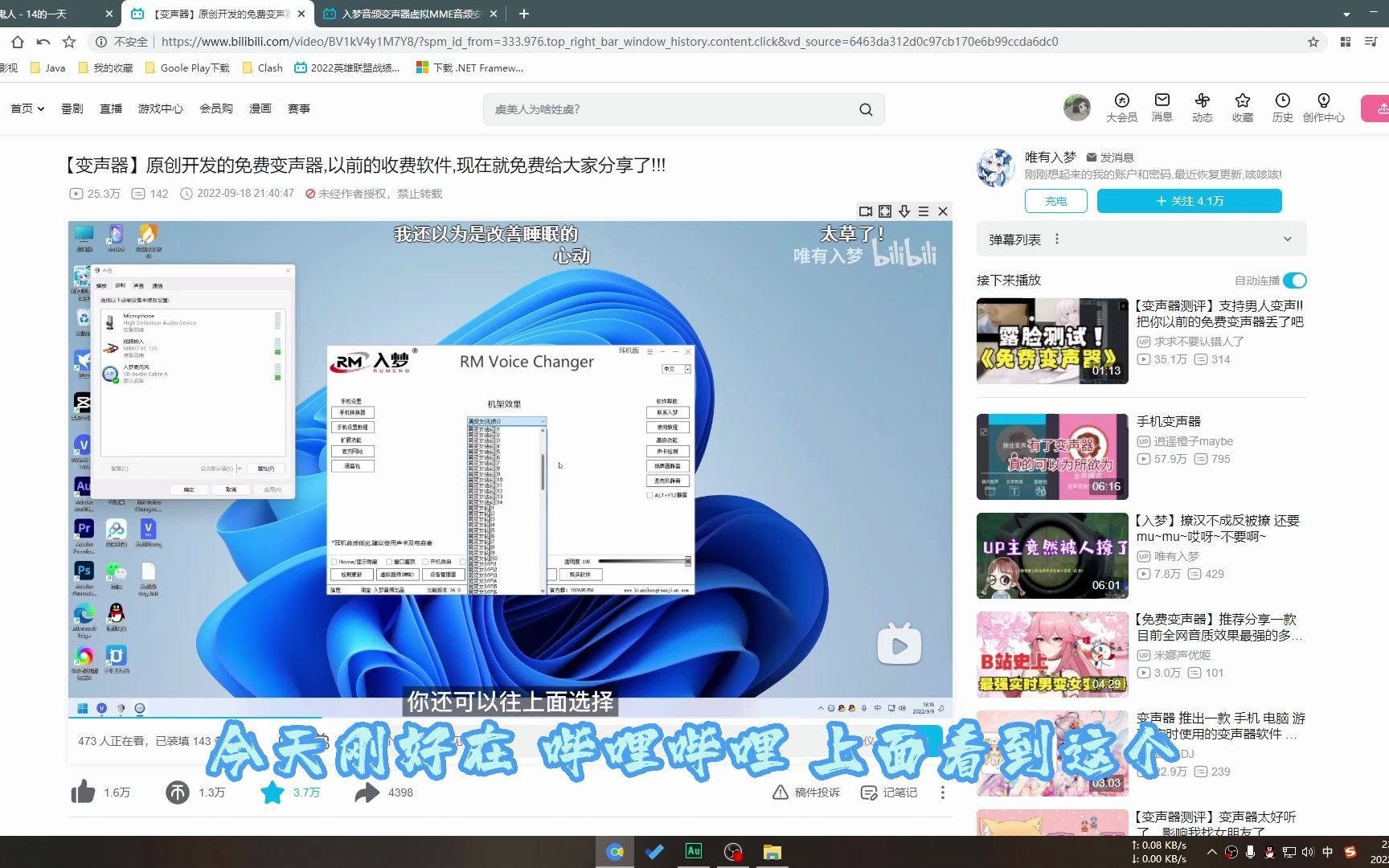The width and height of the screenshot is (1389, 868).
Task: Switch to the 入梦音频变声器 browser tab
Action: (x=410, y=14)
